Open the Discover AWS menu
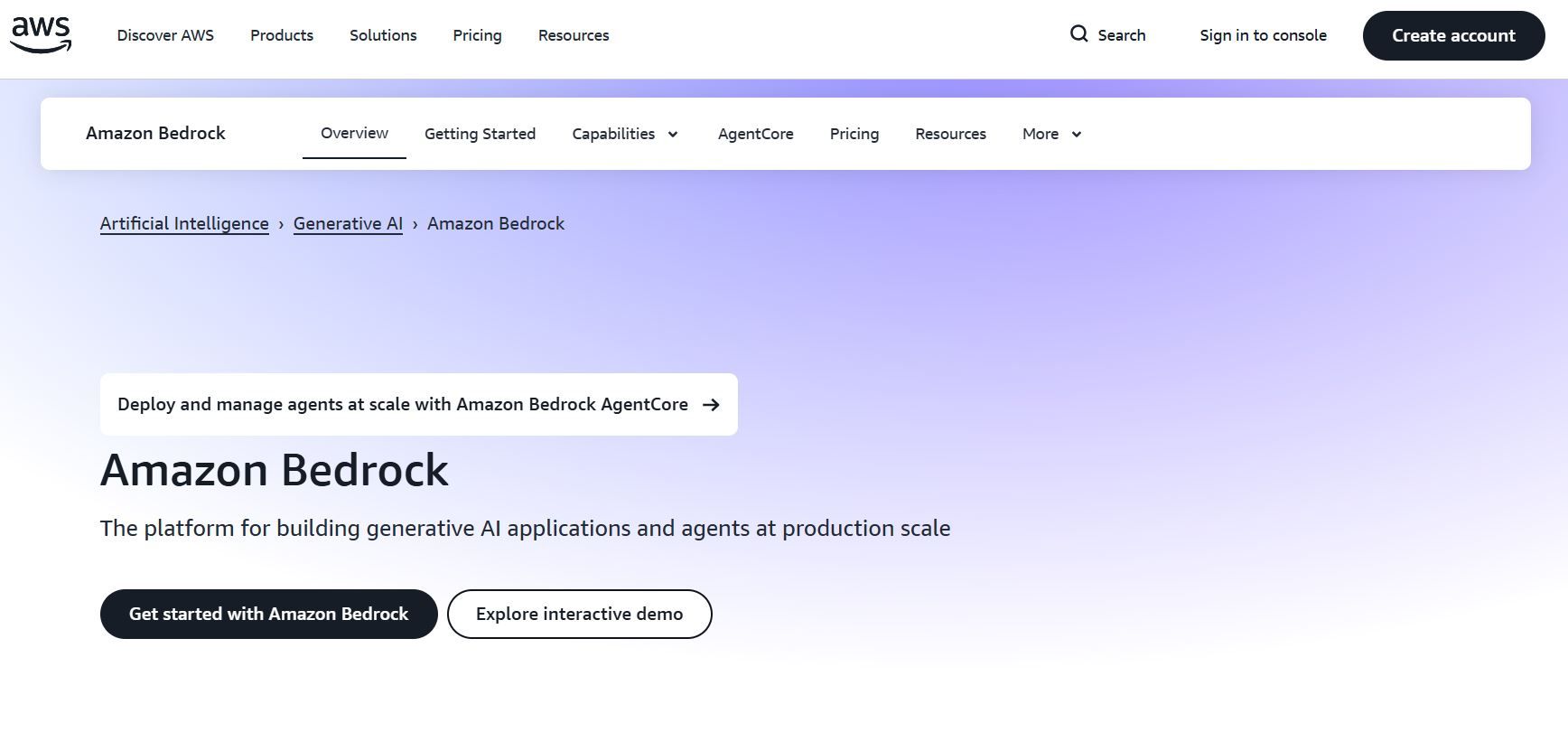1568x742 pixels. pos(165,35)
